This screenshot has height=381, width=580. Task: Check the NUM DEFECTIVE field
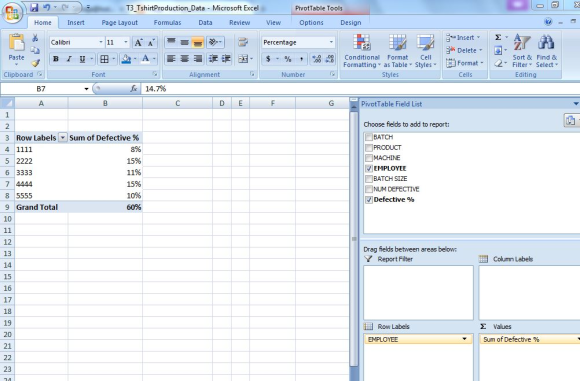pos(369,189)
